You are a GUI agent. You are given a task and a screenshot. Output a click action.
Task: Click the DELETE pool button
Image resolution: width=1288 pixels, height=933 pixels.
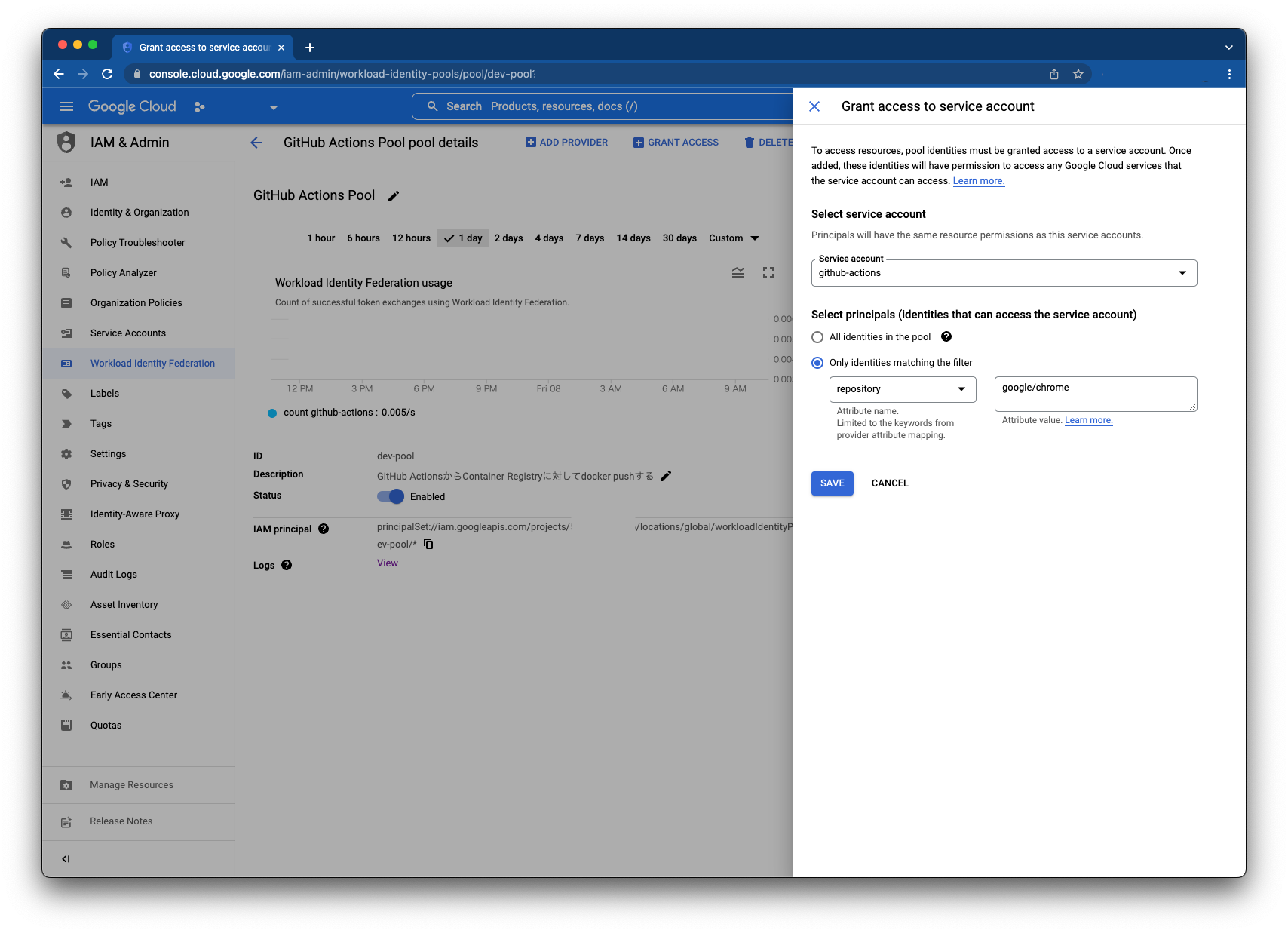click(x=768, y=143)
